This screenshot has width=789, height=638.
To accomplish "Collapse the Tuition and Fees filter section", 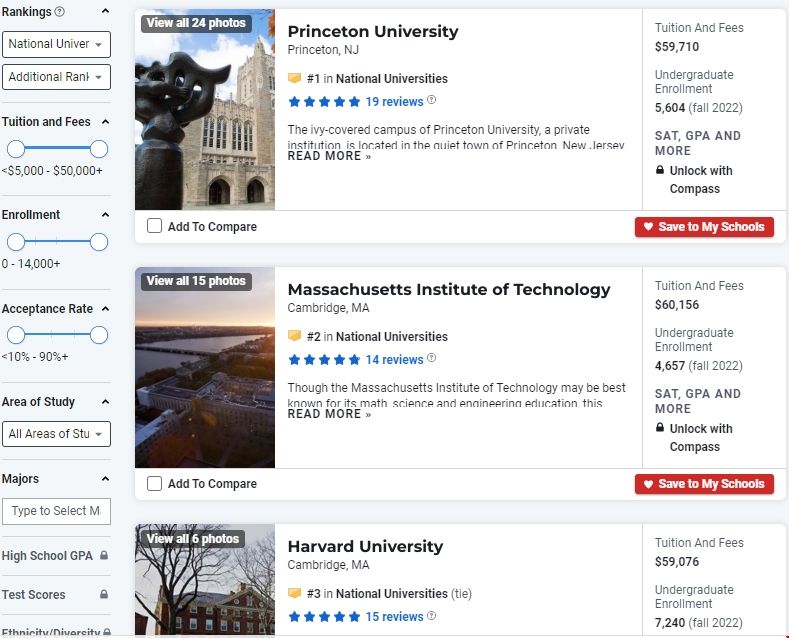I will [105, 122].
